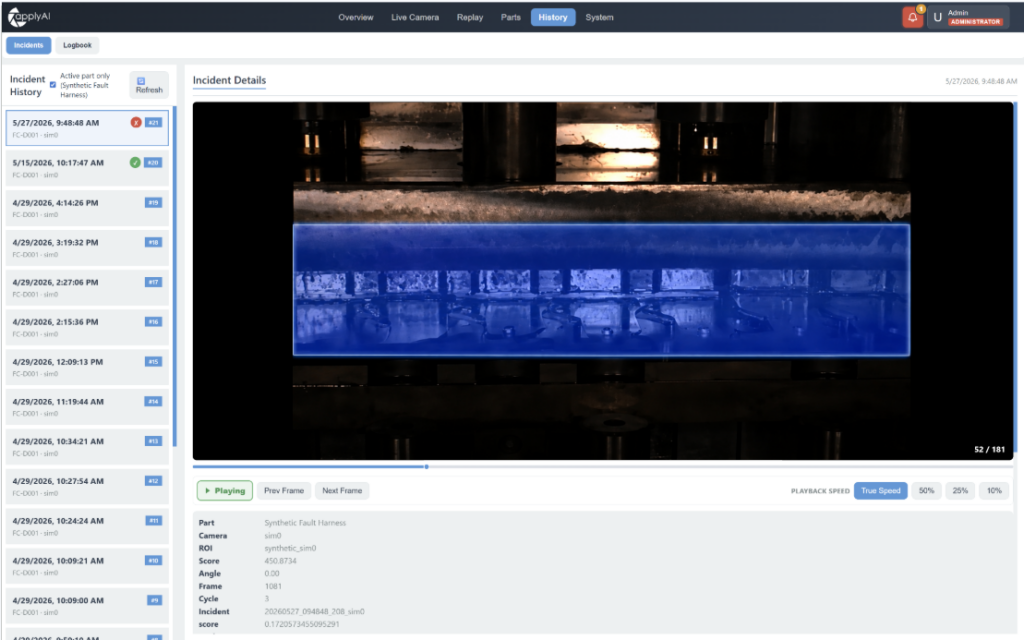Open incident 4/29/2026, 12:09:13 PM
1024x640 pixels.
(87, 367)
